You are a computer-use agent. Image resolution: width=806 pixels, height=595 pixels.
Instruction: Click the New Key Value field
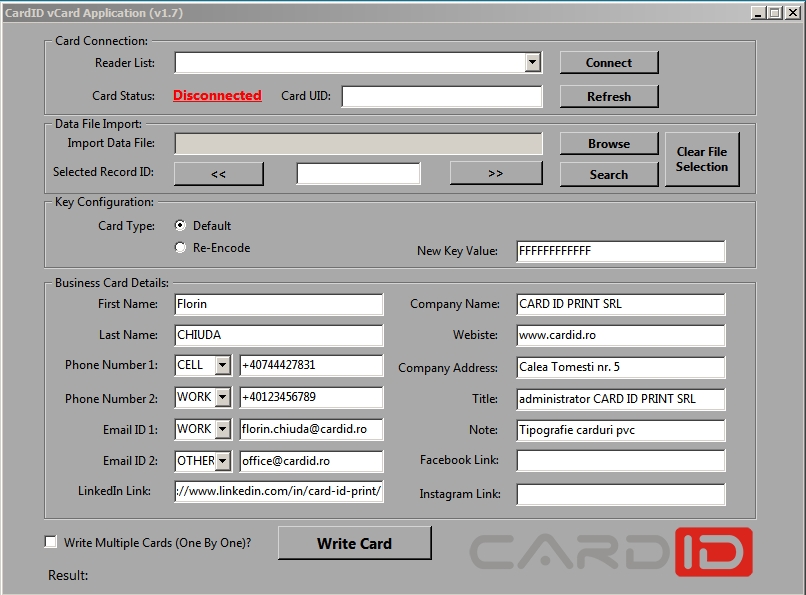(x=620, y=251)
